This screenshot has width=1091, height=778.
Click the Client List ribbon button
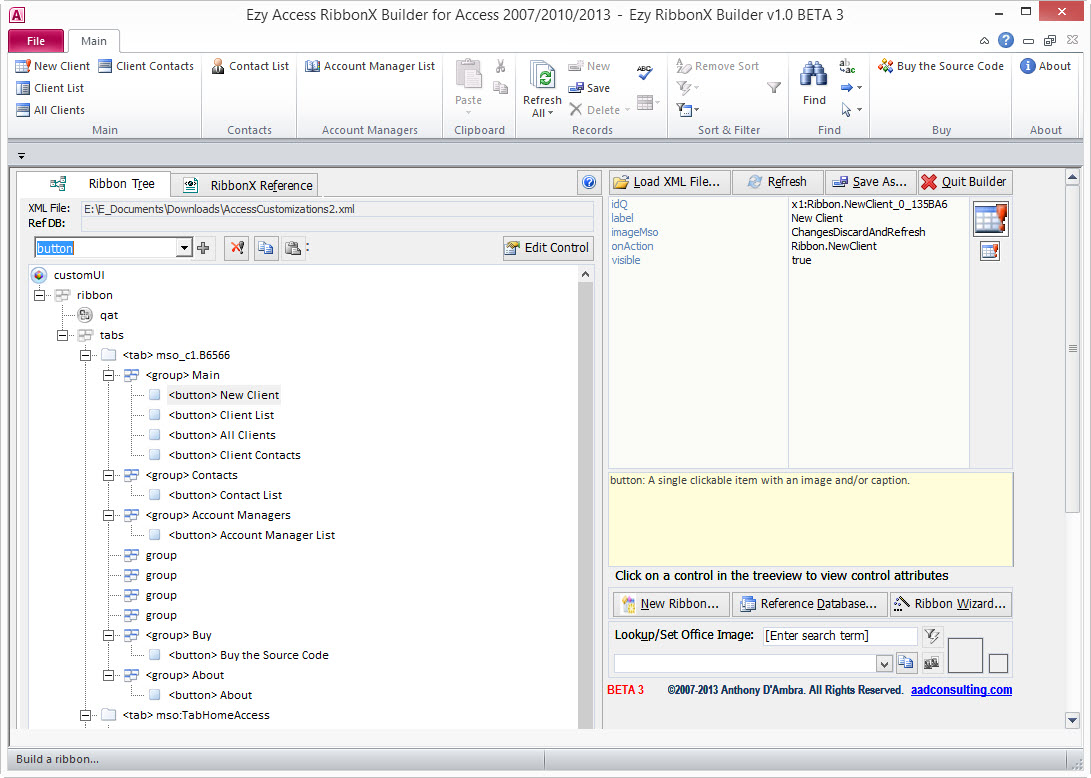[x=49, y=88]
